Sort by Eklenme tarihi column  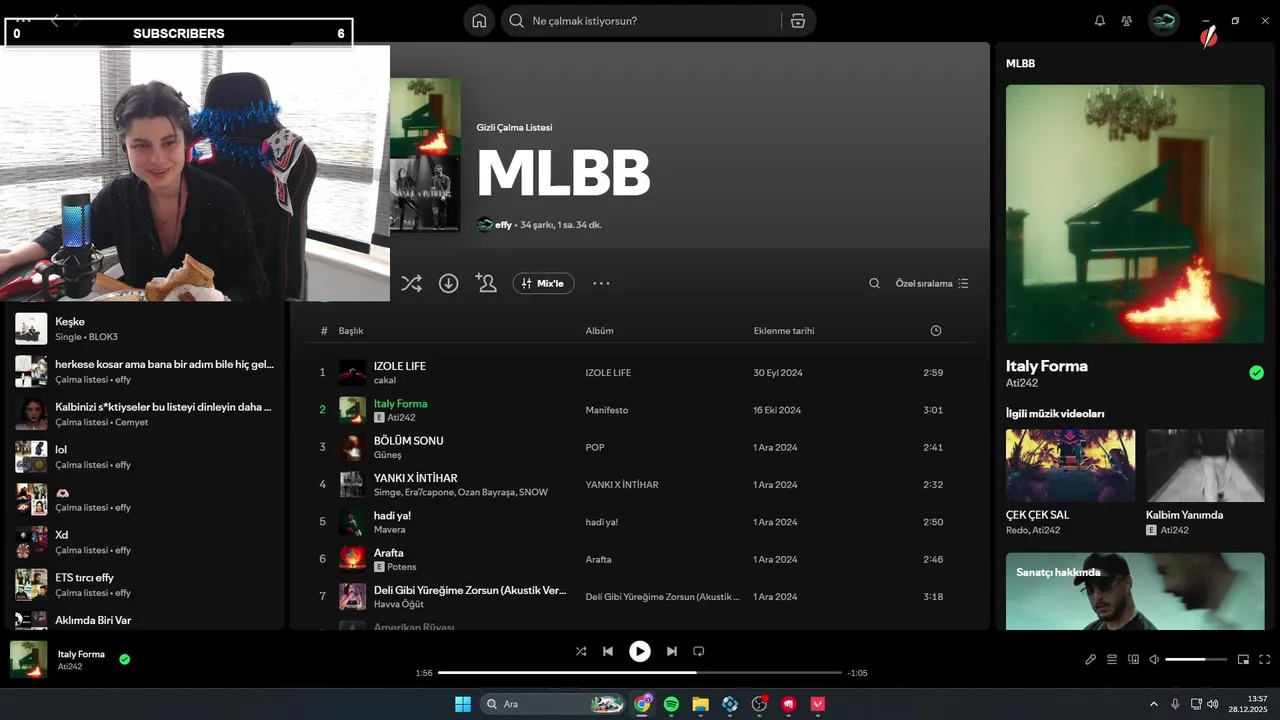pos(784,331)
